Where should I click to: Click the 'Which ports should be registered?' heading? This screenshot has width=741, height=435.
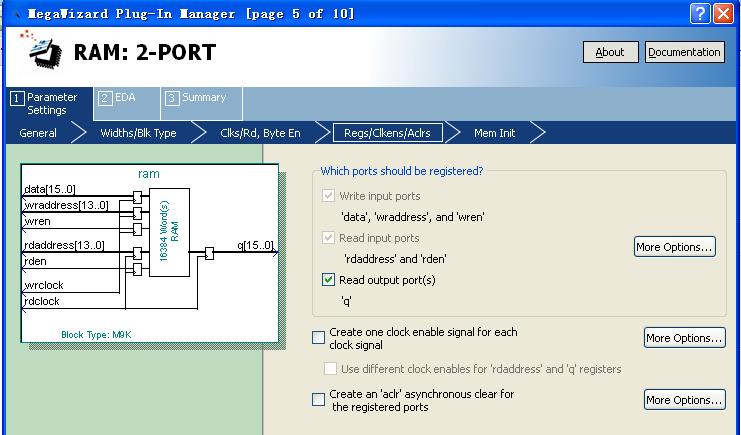coord(402,171)
